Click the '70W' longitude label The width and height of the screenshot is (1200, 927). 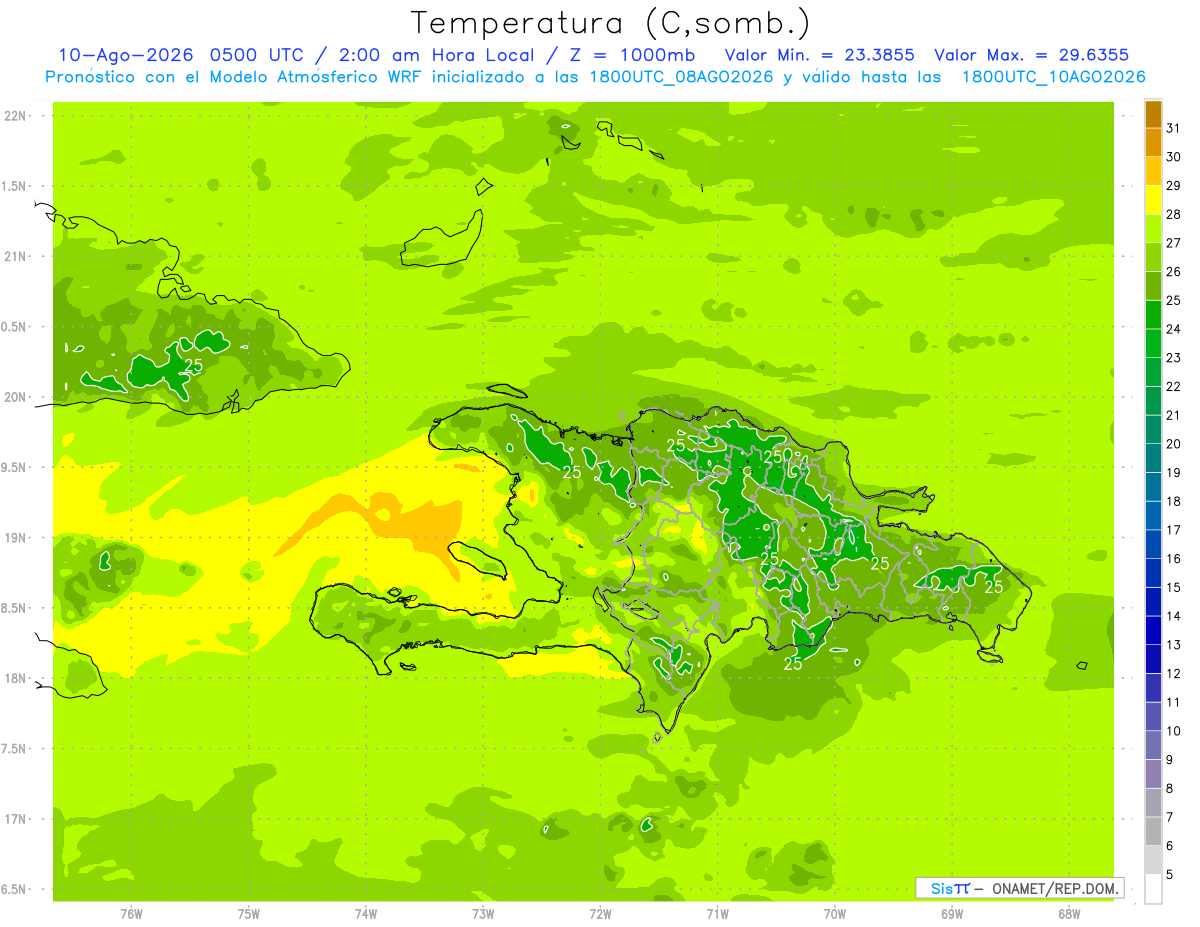click(x=834, y=914)
